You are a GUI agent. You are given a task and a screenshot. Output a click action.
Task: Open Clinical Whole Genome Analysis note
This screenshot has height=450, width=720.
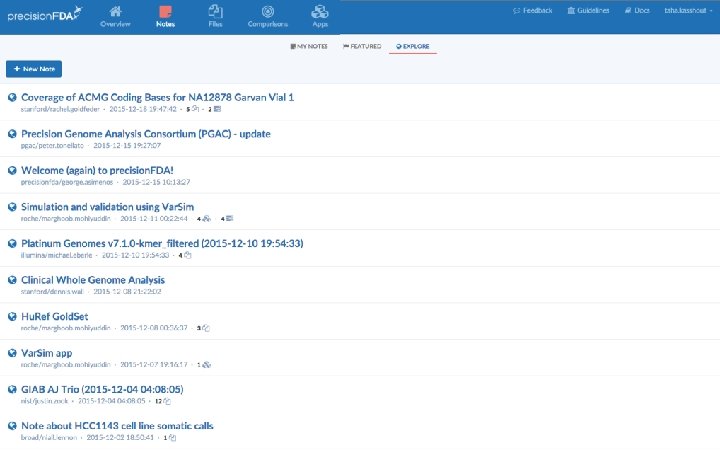pos(93,280)
